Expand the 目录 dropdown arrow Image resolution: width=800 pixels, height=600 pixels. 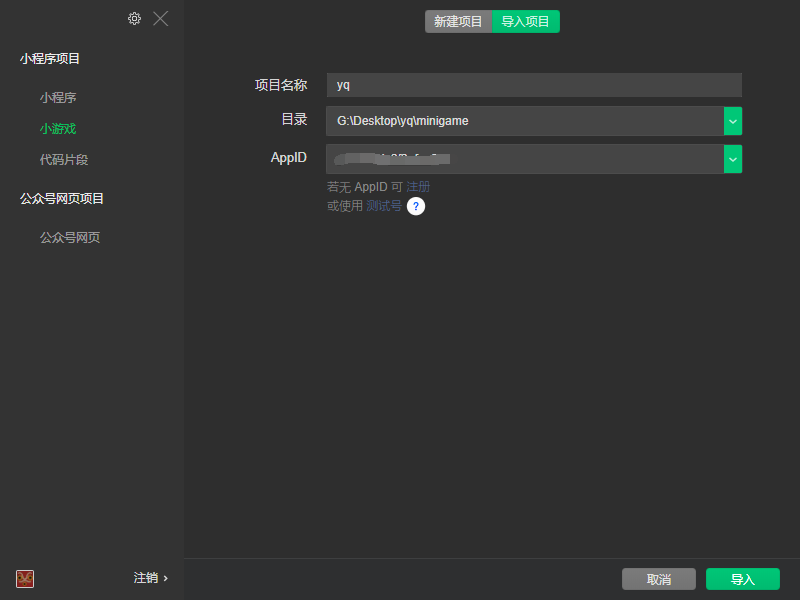(x=733, y=121)
